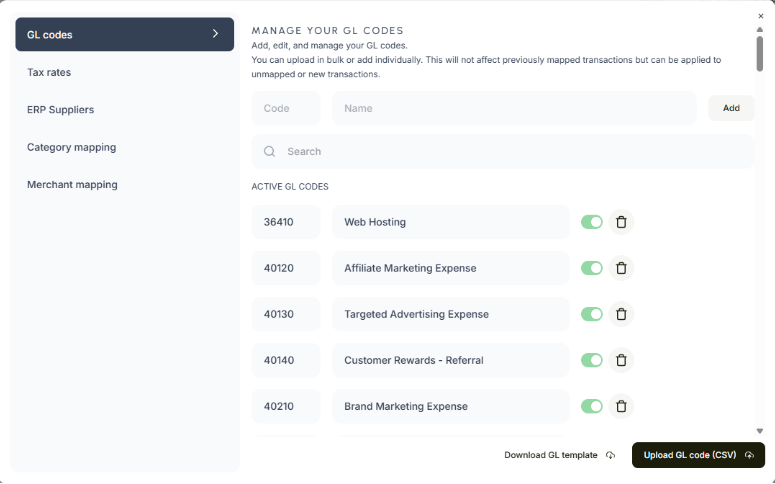Remove Targeted Advertising Expense via trash icon
Screen dimensions: 775x484
tap(621, 314)
